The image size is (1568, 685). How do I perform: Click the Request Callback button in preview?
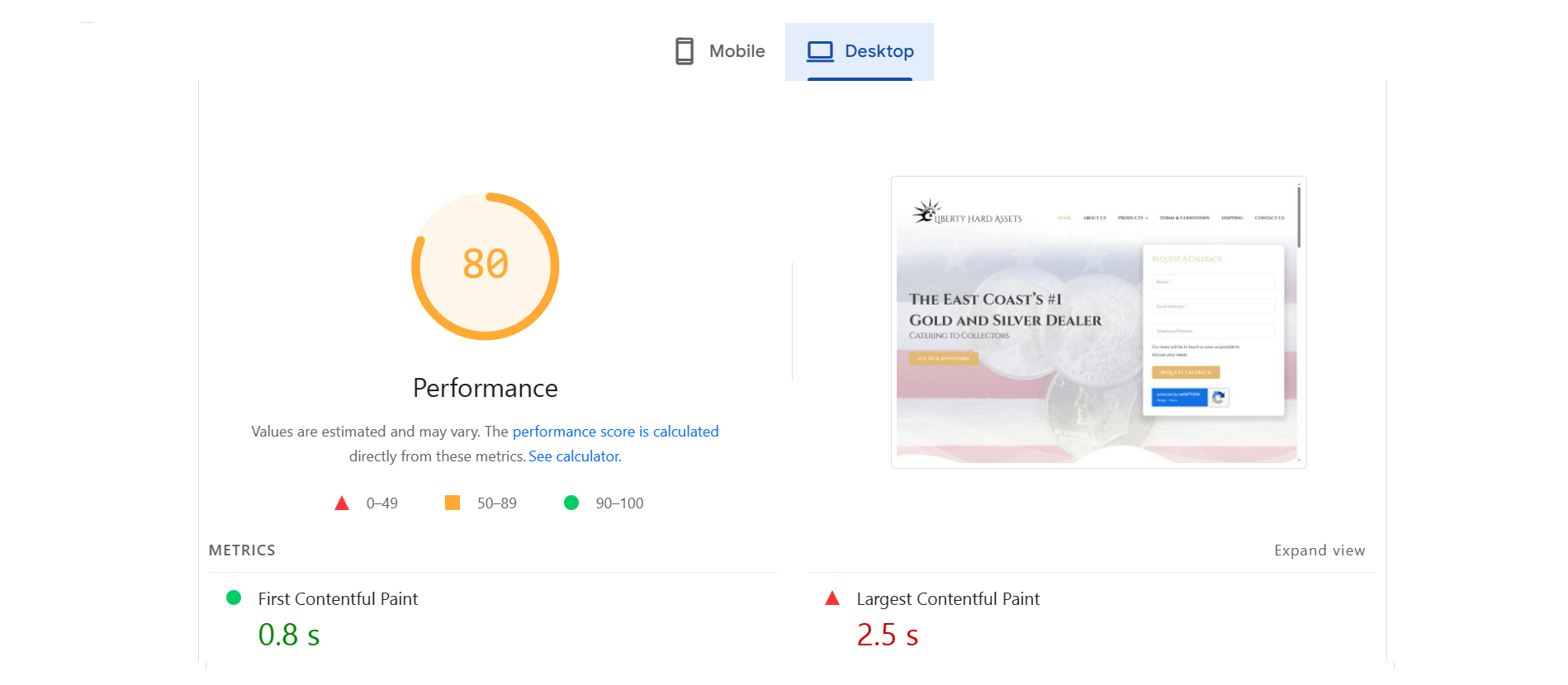point(1186,372)
